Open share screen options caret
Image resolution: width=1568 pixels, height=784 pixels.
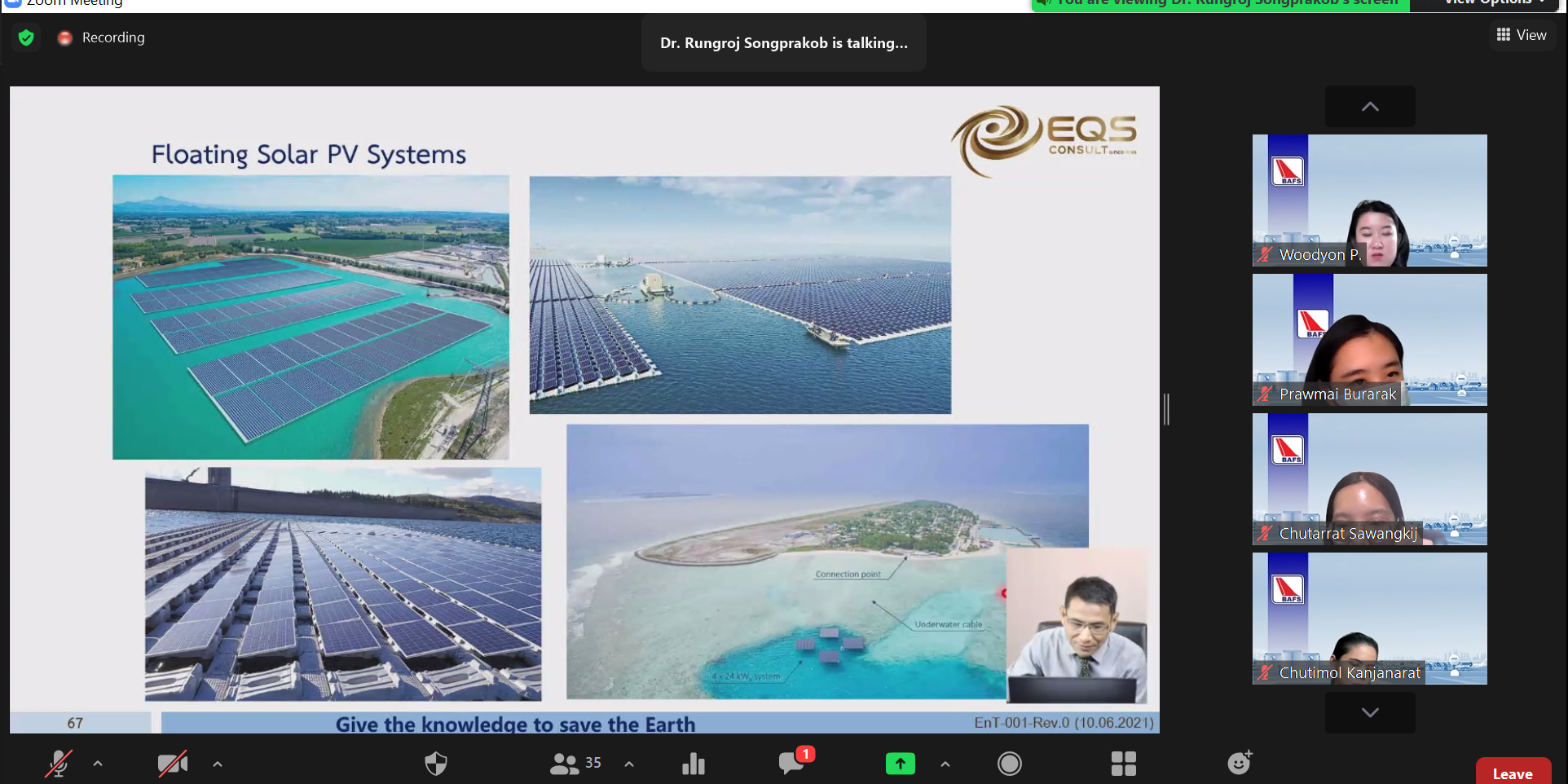(945, 764)
